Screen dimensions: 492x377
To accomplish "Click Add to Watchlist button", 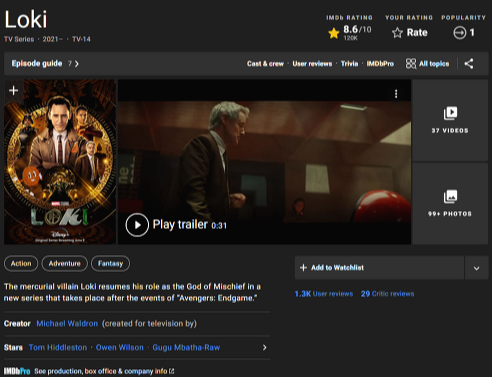I will click(x=379, y=268).
